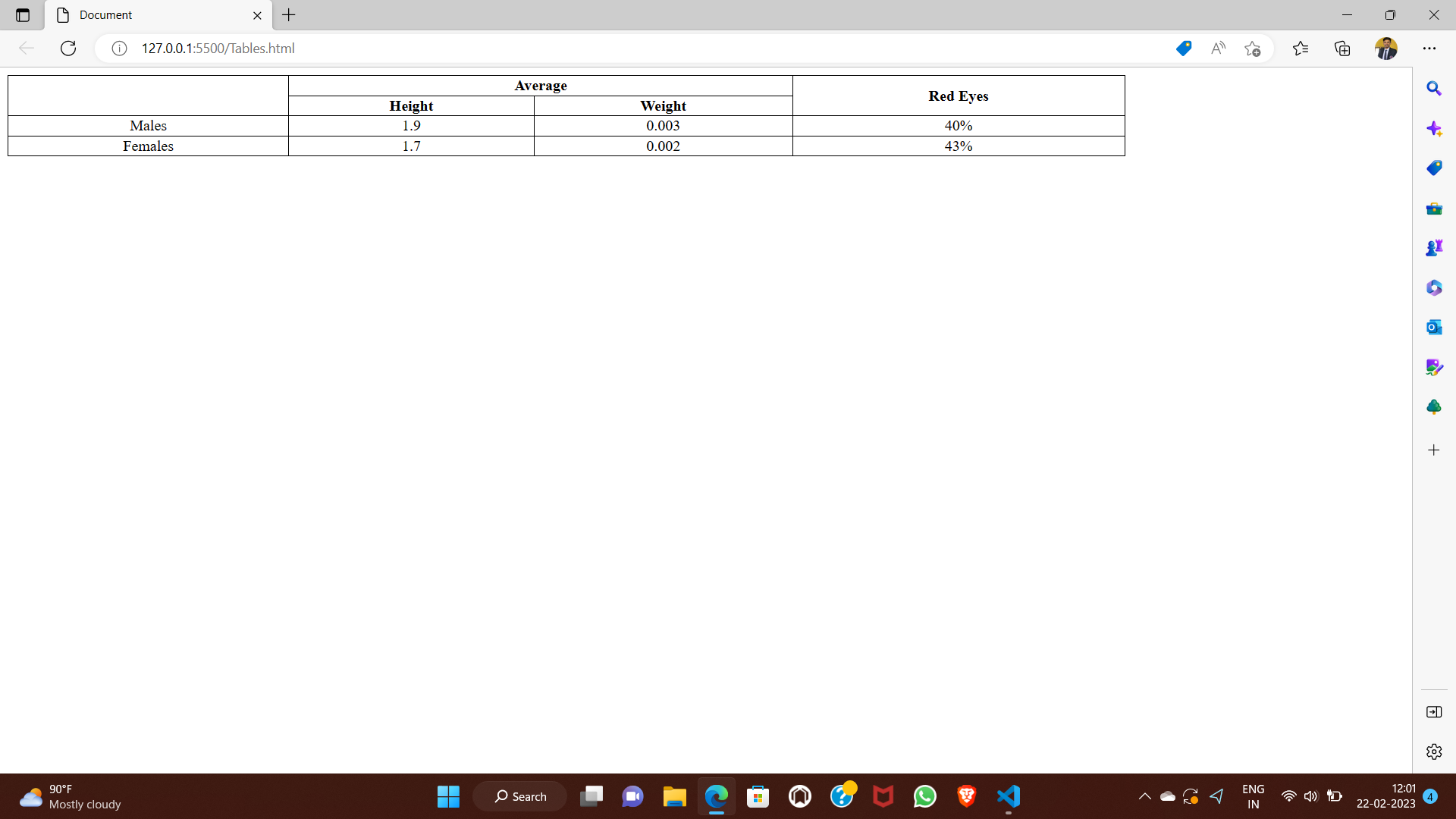1456x819 pixels.
Task: Show hidden system tray icons chevron
Action: click(1145, 796)
